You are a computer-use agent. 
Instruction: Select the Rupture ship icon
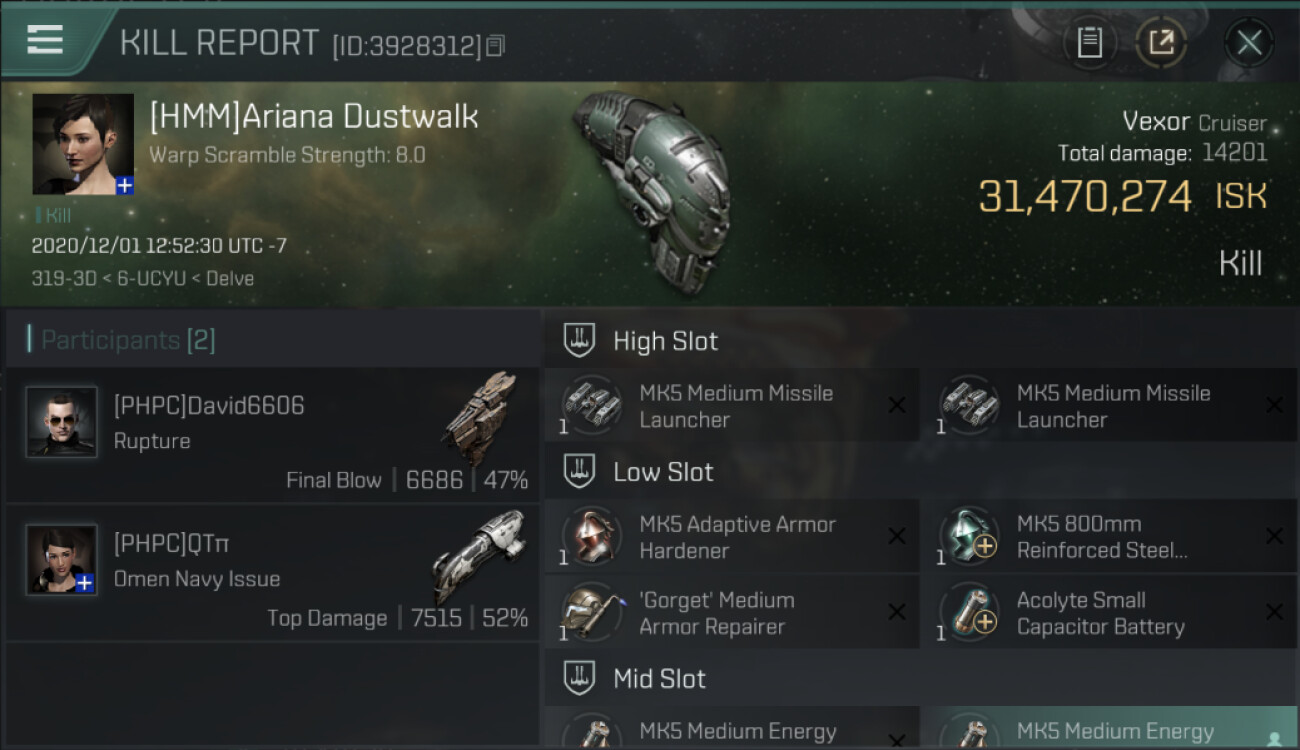(x=481, y=416)
